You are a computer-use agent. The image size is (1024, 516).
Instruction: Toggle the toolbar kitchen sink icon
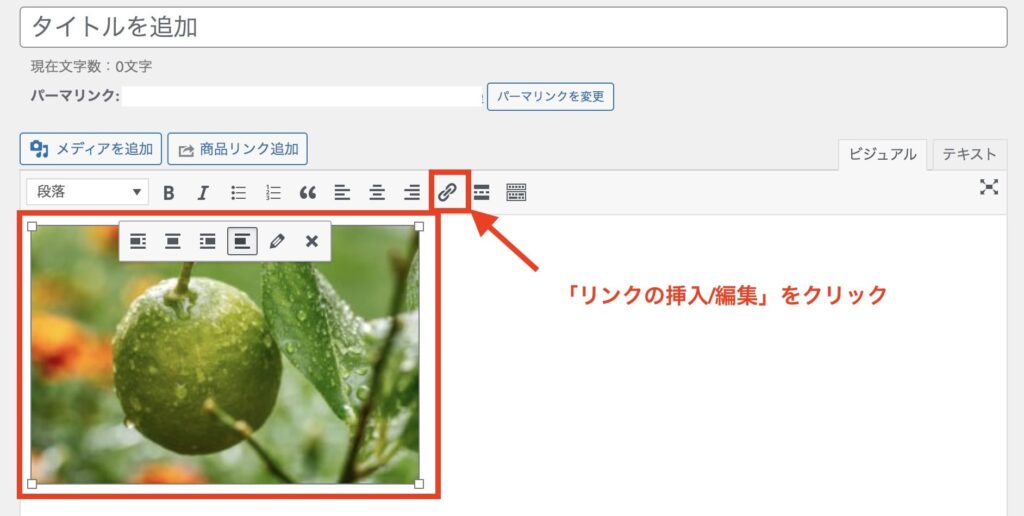pyautogui.click(x=516, y=193)
